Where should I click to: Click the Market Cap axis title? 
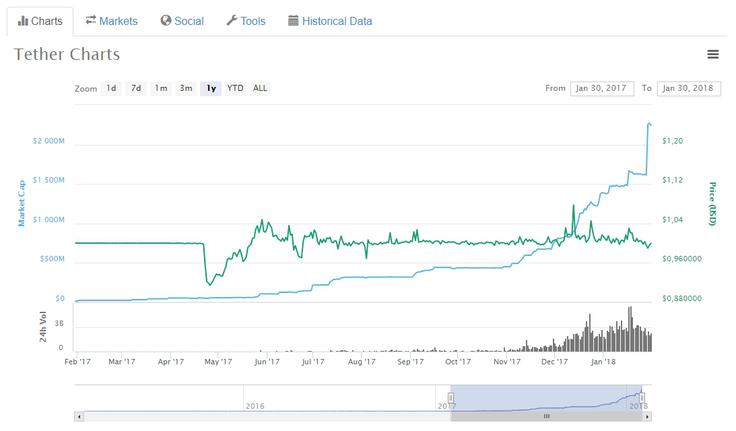21,203
